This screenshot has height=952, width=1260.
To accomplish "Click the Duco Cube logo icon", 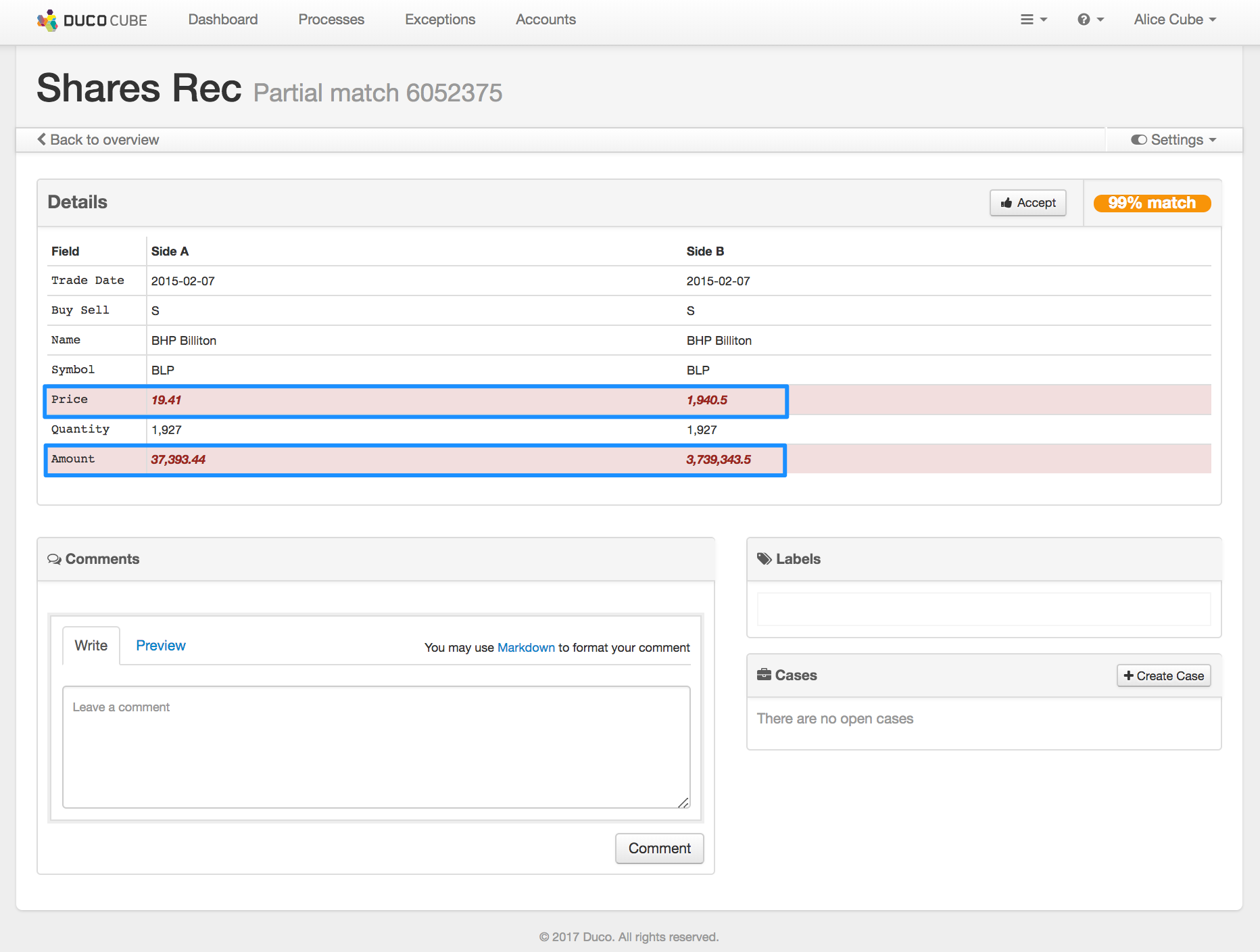I will click(47, 20).
